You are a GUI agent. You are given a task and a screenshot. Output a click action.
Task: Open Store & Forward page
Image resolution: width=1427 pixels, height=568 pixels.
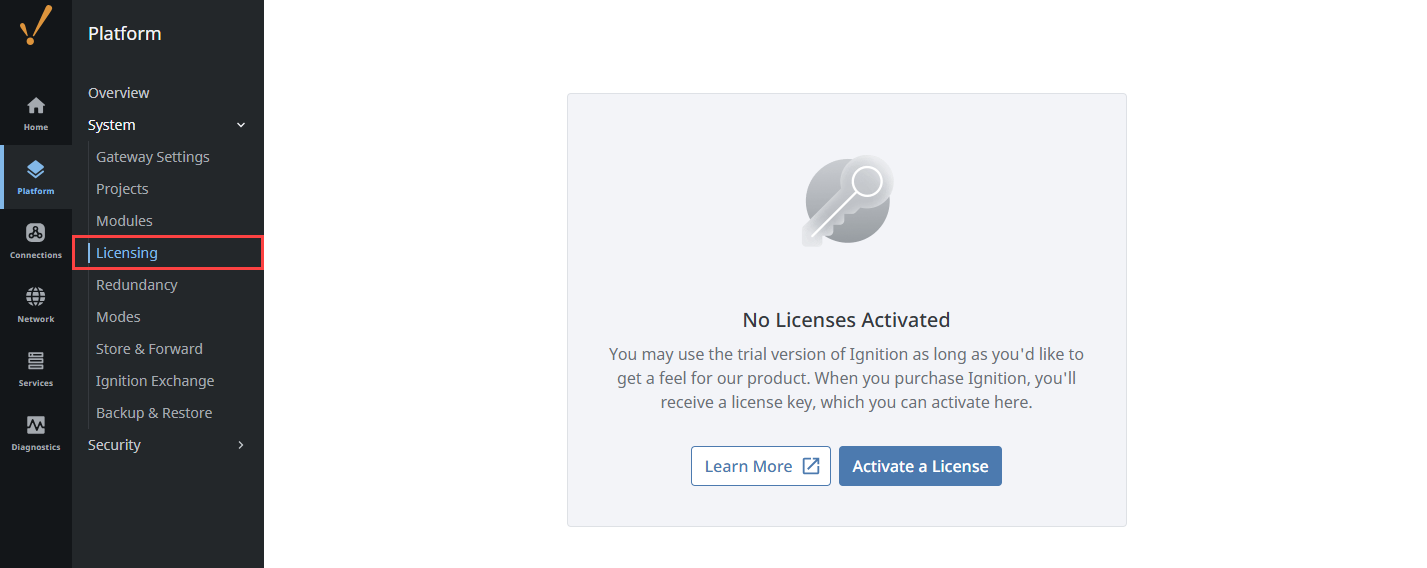pyautogui.click(x=149, y=349)
